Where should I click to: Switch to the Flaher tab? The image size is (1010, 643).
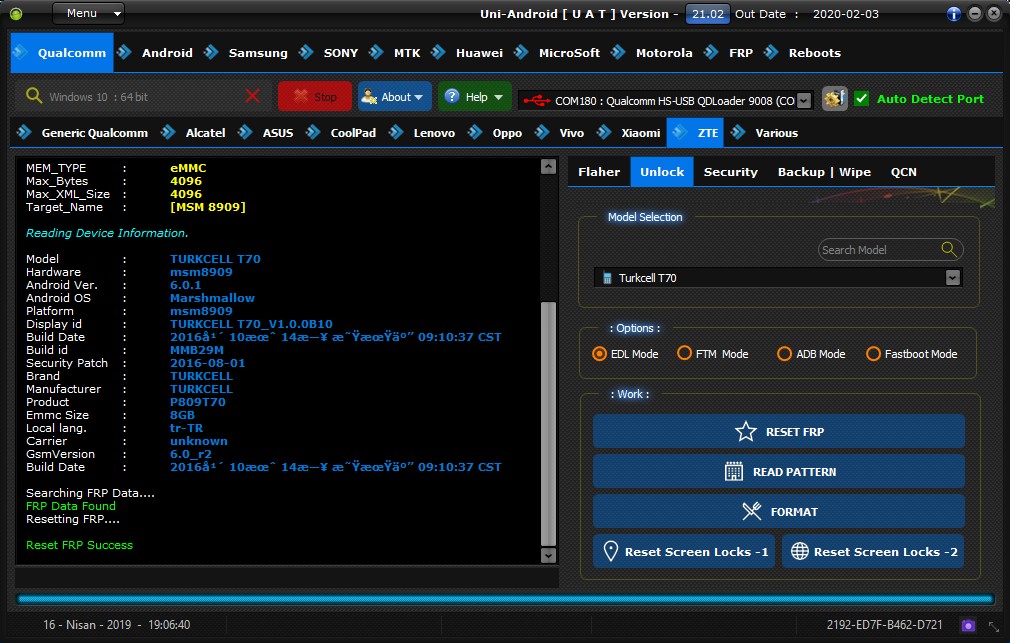click(599, 172)
